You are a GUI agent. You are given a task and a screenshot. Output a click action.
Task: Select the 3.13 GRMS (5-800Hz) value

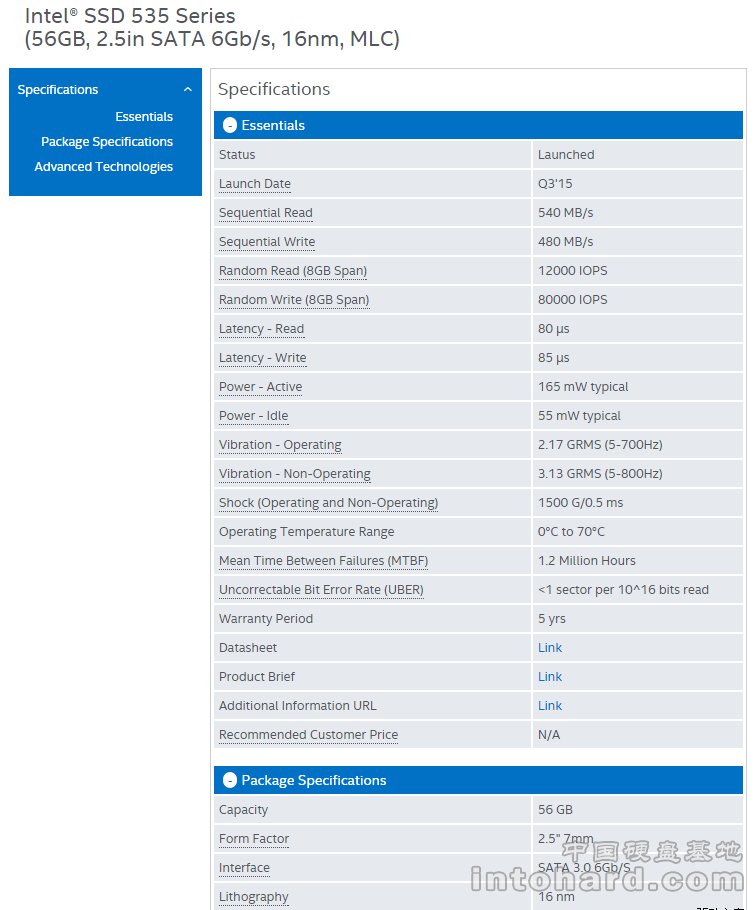click(x=600, y=474)
